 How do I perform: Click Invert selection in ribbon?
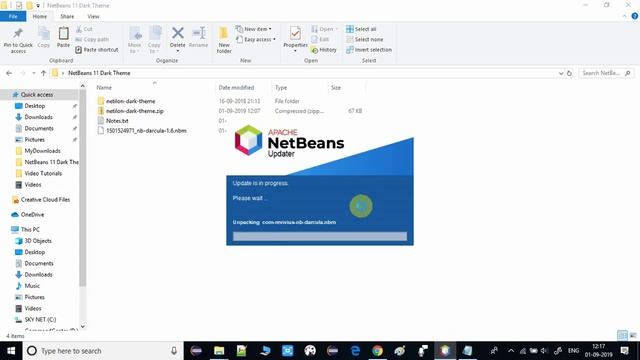coord(369,50)
